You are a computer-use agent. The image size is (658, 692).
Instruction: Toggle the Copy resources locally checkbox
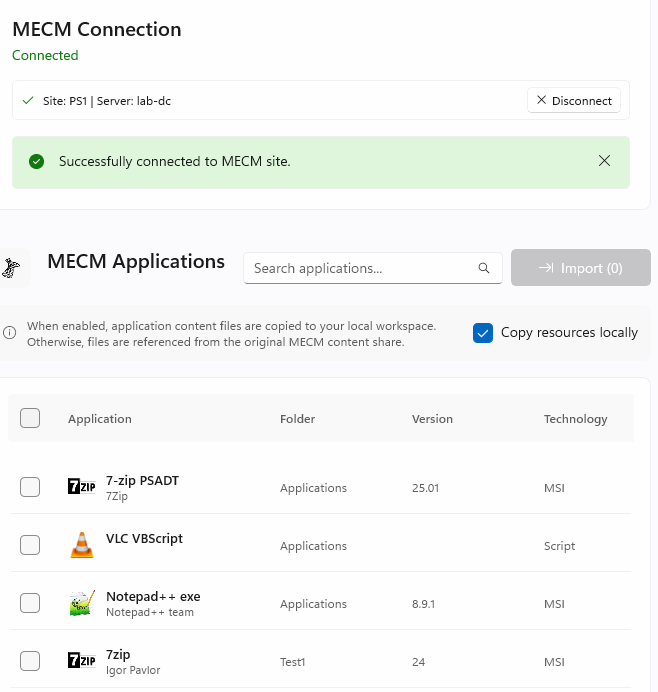coord(483,333)
